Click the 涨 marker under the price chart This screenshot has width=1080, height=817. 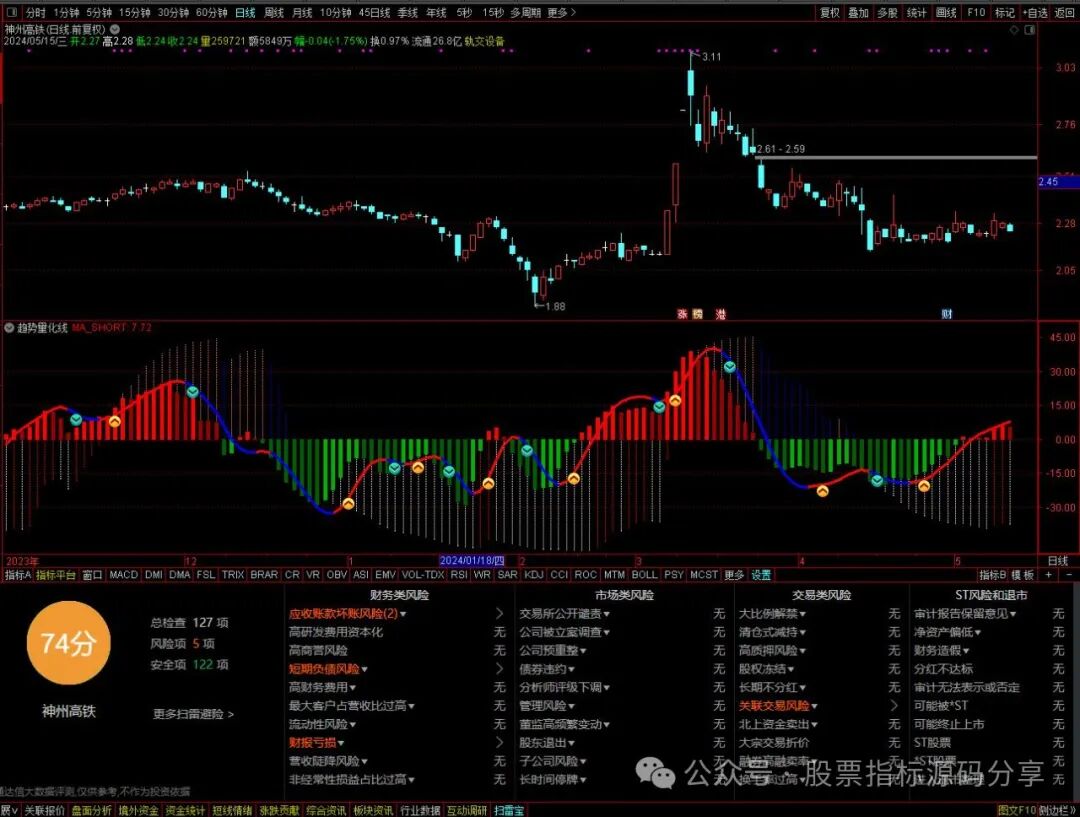(683, 314)
